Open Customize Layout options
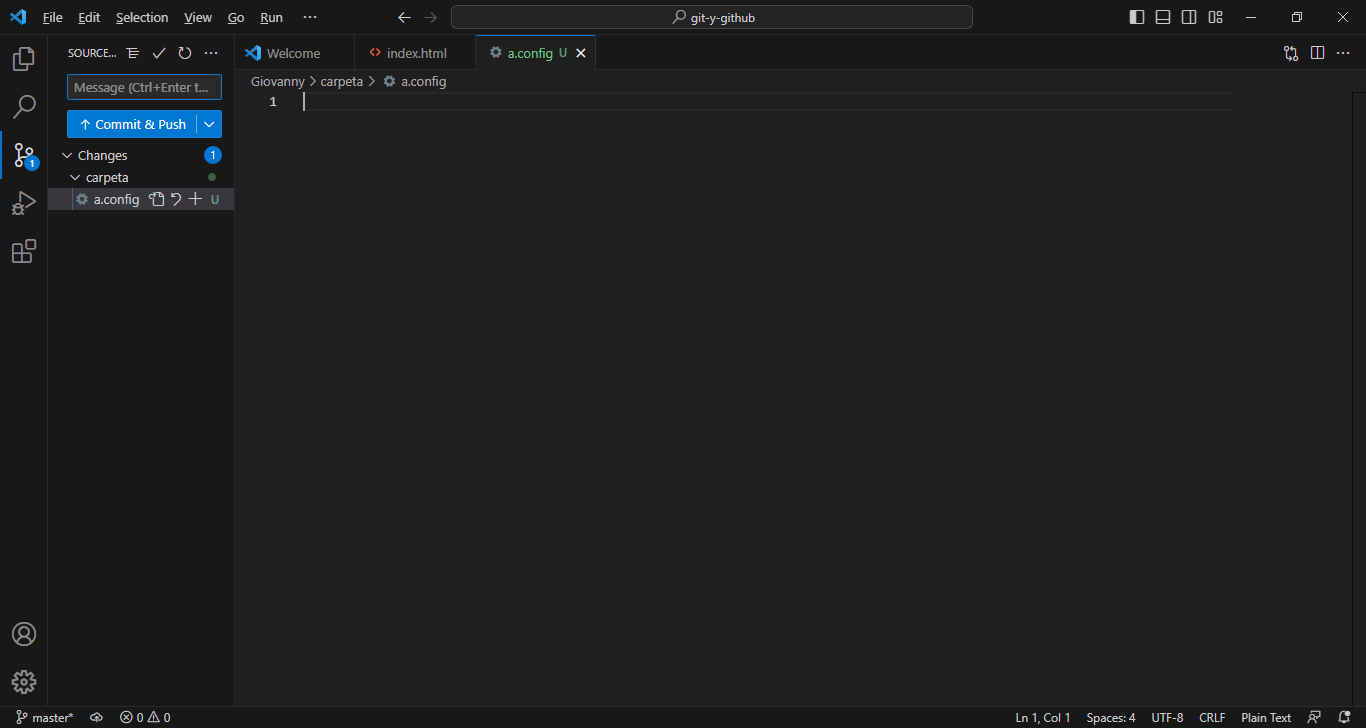 1215,17
